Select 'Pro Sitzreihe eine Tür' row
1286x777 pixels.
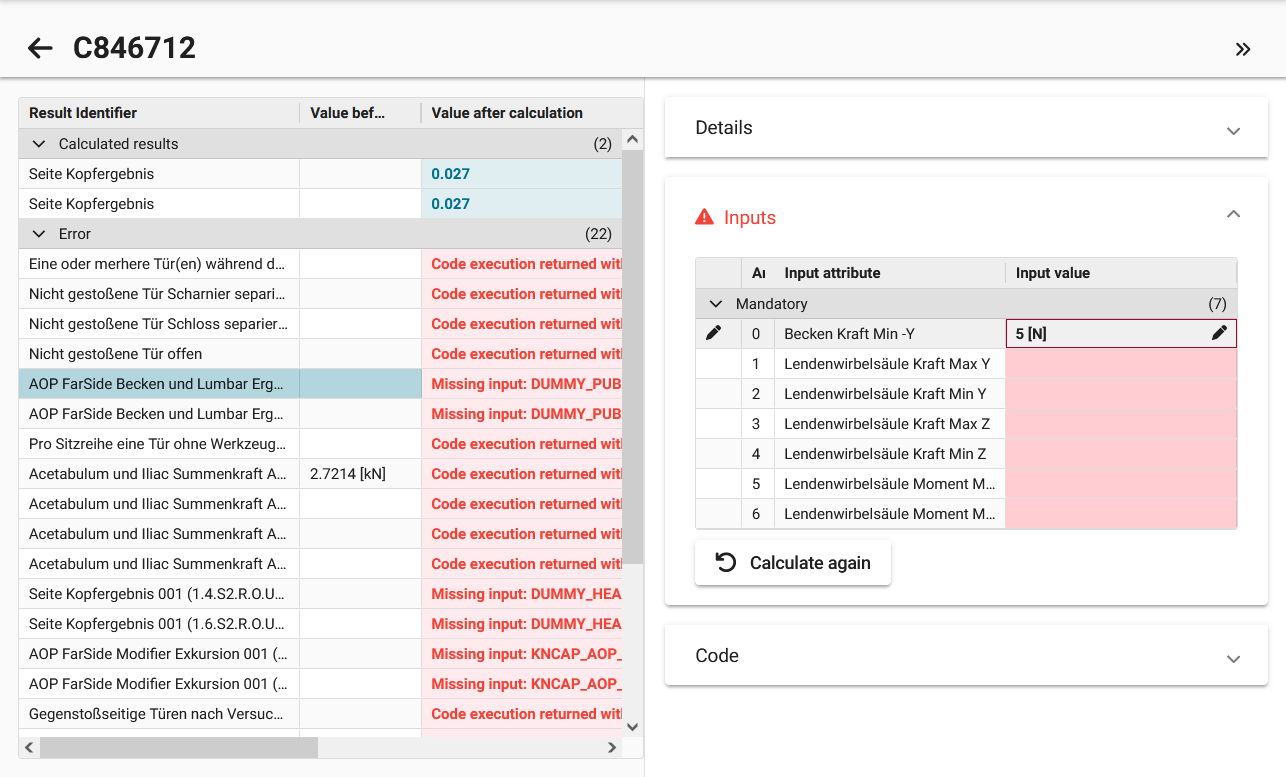point(320,444)
